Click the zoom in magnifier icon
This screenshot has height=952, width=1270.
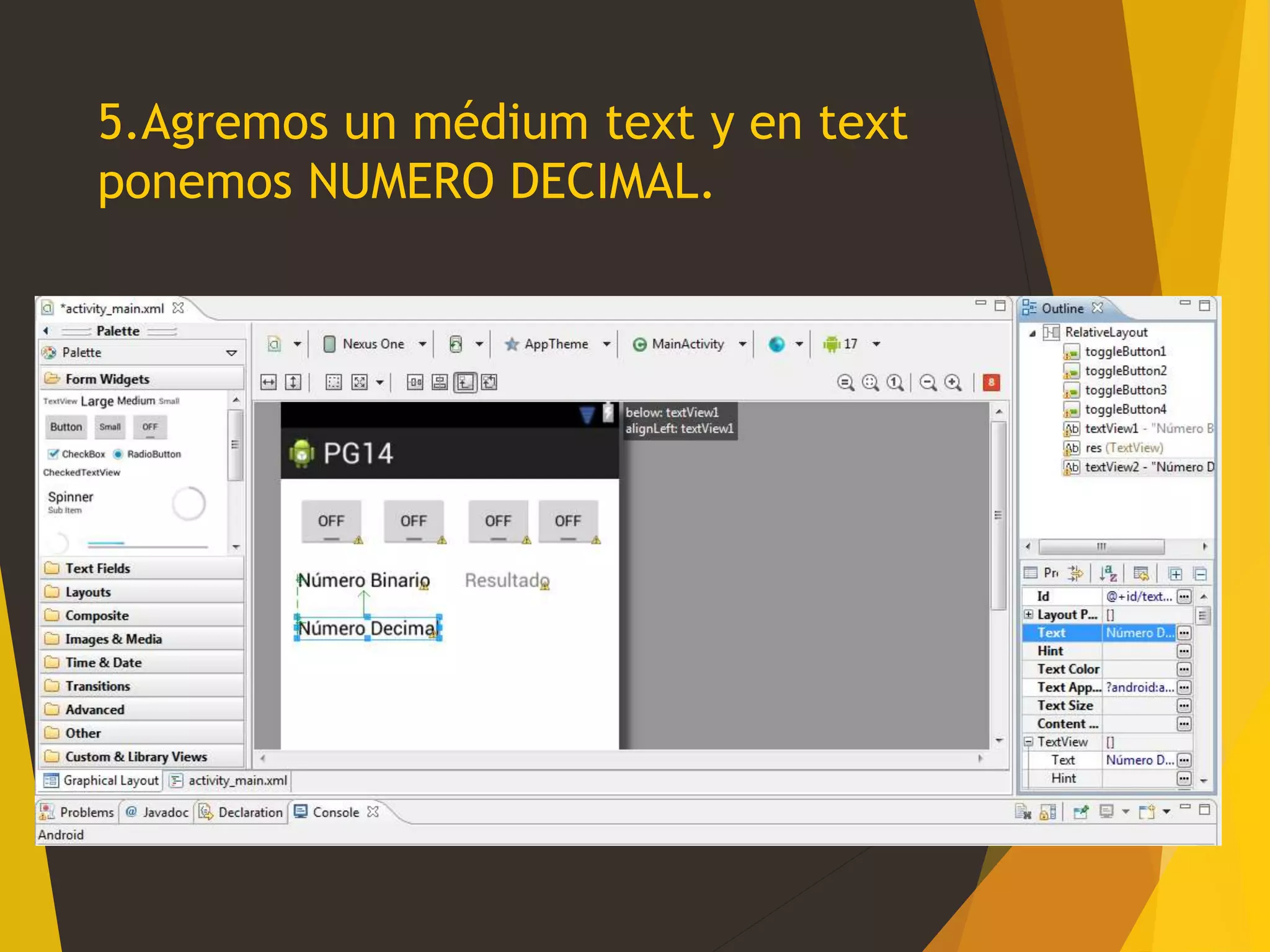pos(953,382)
